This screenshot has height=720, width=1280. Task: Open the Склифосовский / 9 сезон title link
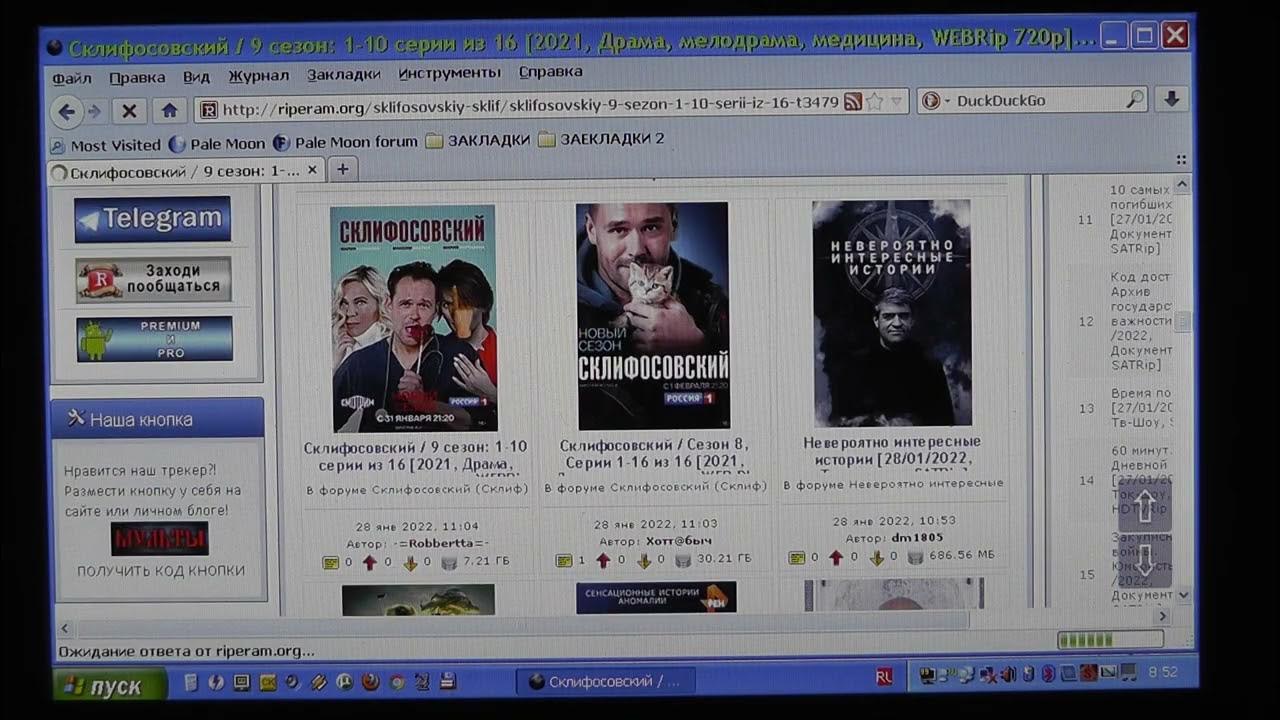[415, 456]
